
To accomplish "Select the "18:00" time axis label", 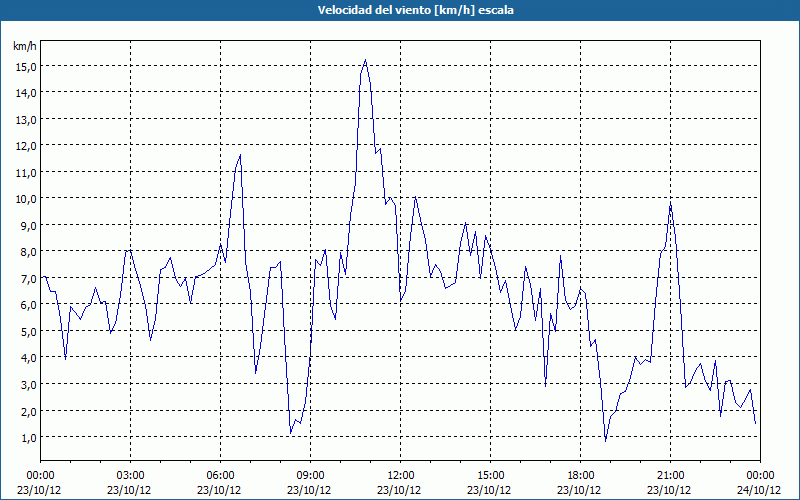I will (x=580, y=476).
